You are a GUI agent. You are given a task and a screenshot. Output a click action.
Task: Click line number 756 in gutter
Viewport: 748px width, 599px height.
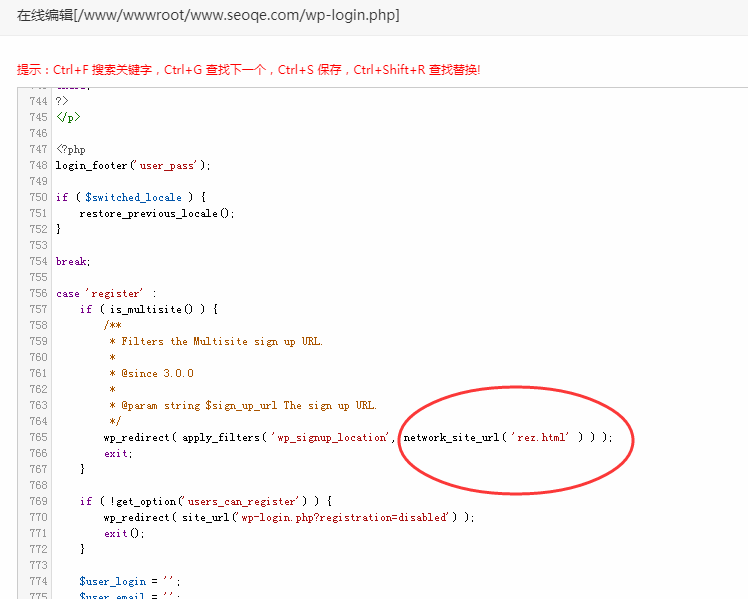coord(38,293)
